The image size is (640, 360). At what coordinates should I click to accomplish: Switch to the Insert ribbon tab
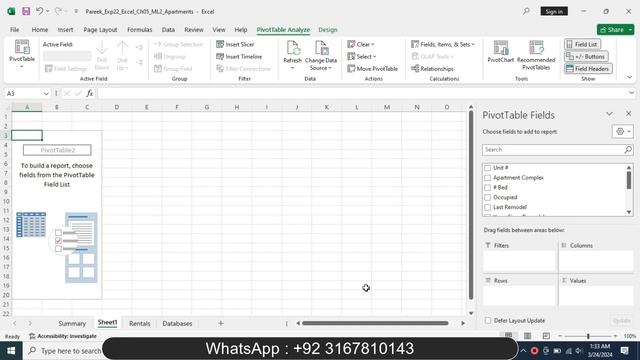[65, 30]
